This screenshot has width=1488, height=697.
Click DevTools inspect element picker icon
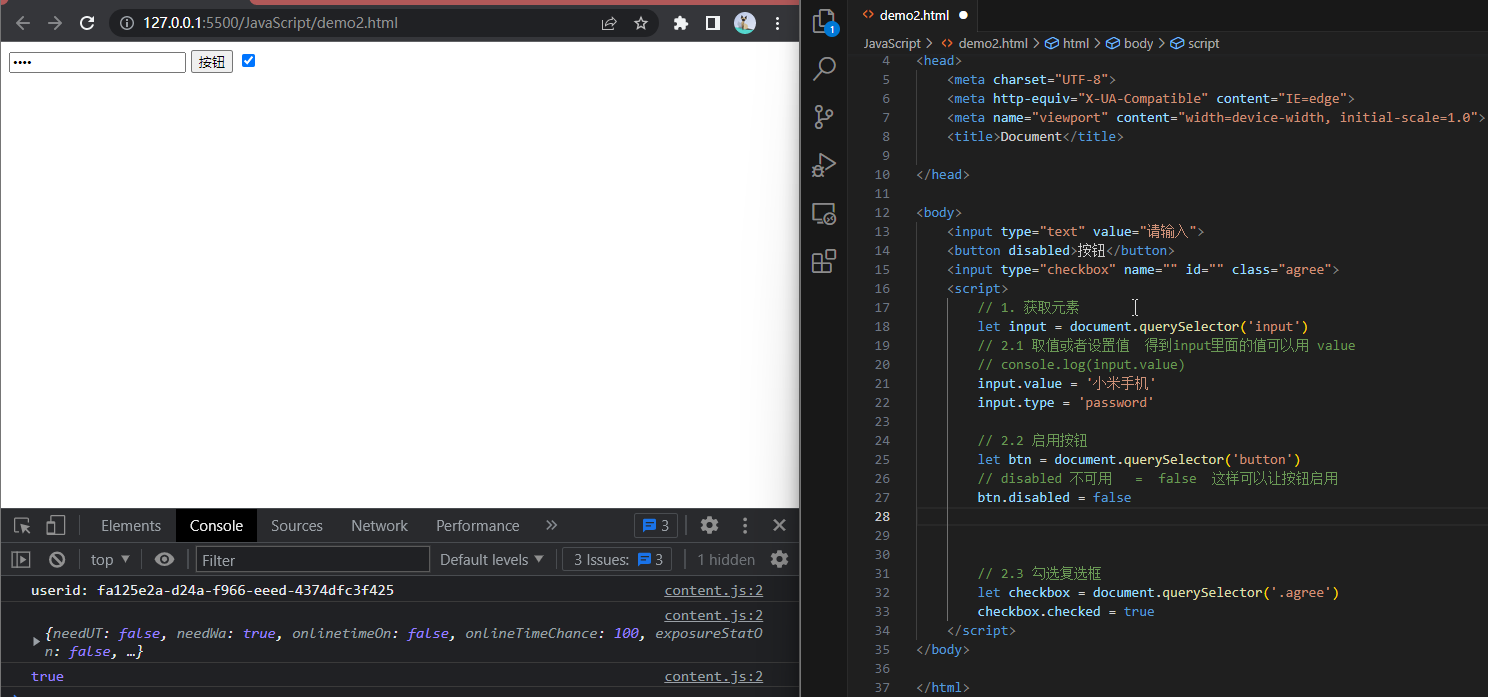pyautogui.click(x=22, y=525)
